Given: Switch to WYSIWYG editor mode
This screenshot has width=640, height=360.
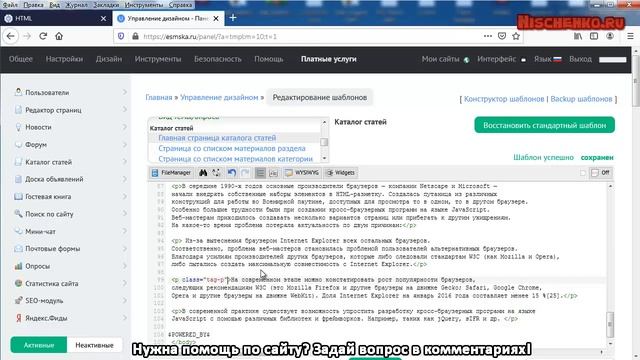Looking at the screenshot, I should tap(302, 173).
